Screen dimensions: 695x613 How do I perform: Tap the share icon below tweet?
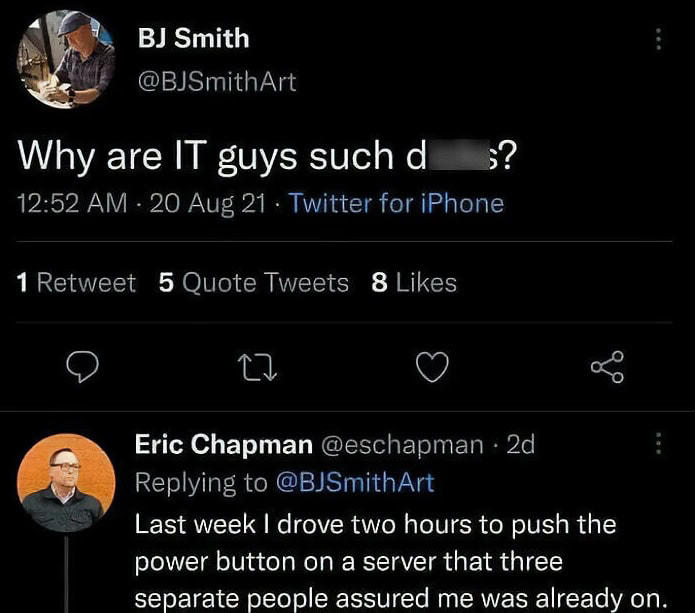607,370
